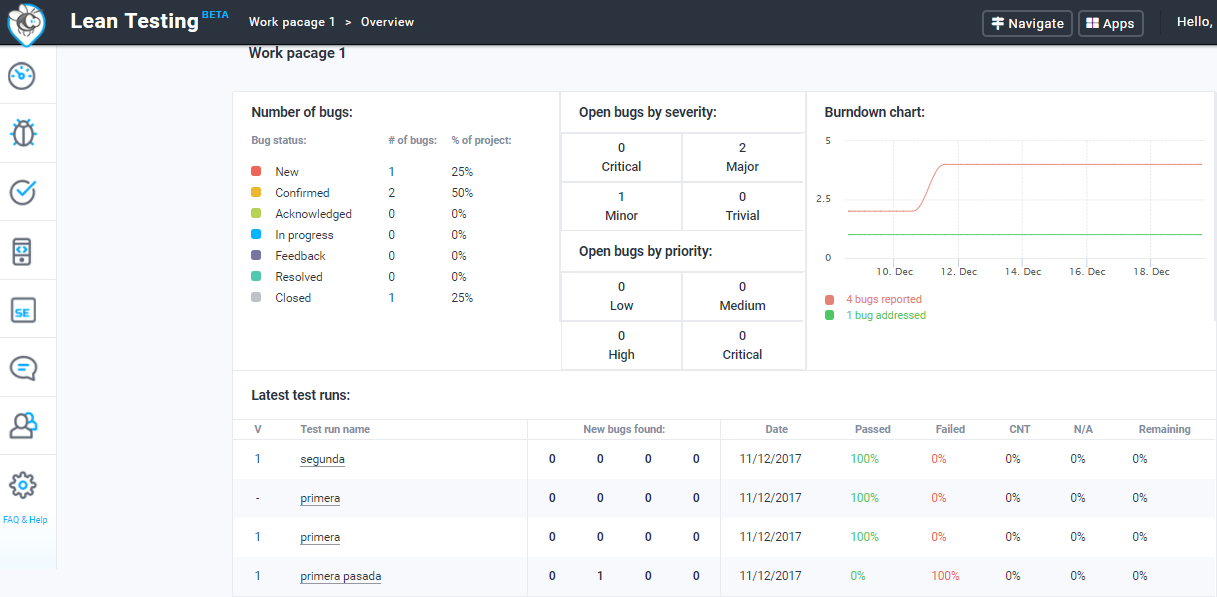Open the settings gear icon in sidebar
Viewport: 1217px width, 597px height.
tap(23, 486)
